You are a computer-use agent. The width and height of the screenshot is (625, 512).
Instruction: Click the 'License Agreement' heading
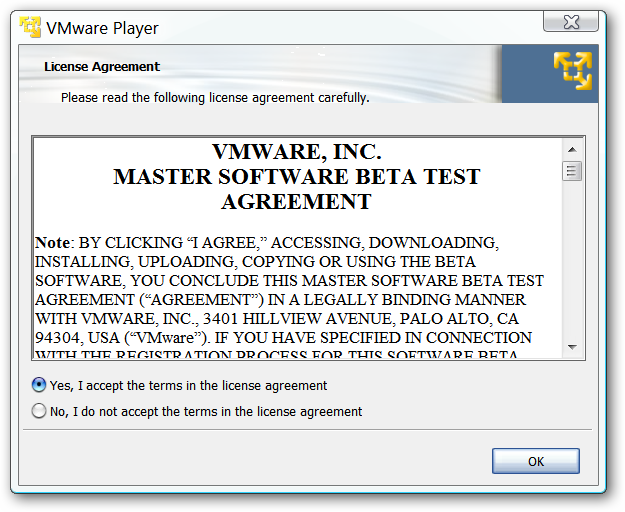(x=102, y=67)
